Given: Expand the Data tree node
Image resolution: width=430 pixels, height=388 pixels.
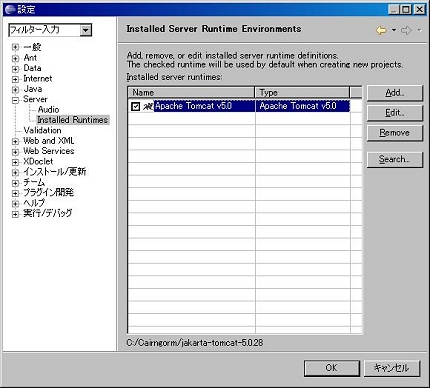Looking at the screenshot, I should pyautogui.click(x=15, y=69).
